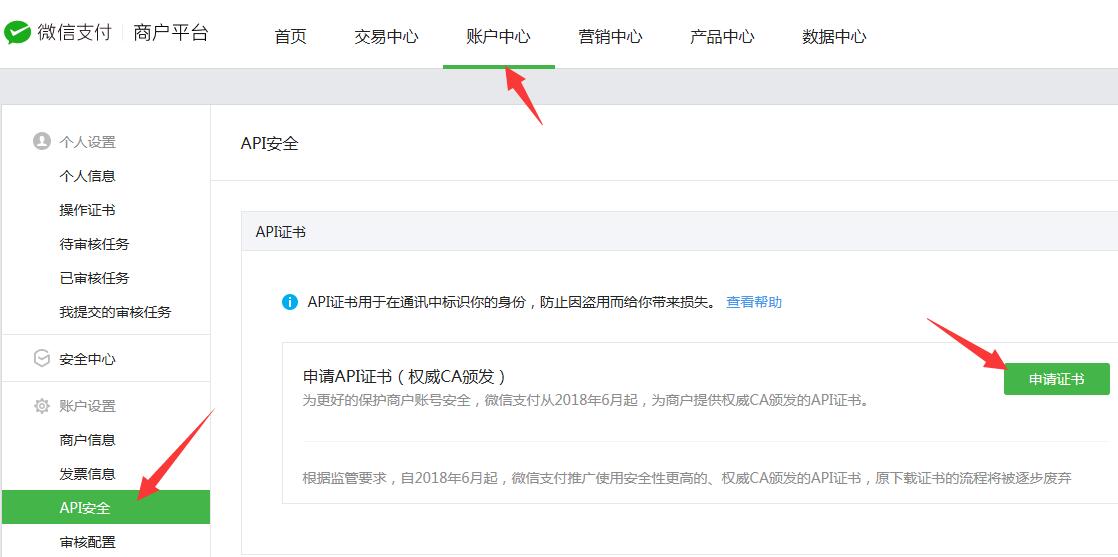Go to the 营销中心 tab

point(610,37)
